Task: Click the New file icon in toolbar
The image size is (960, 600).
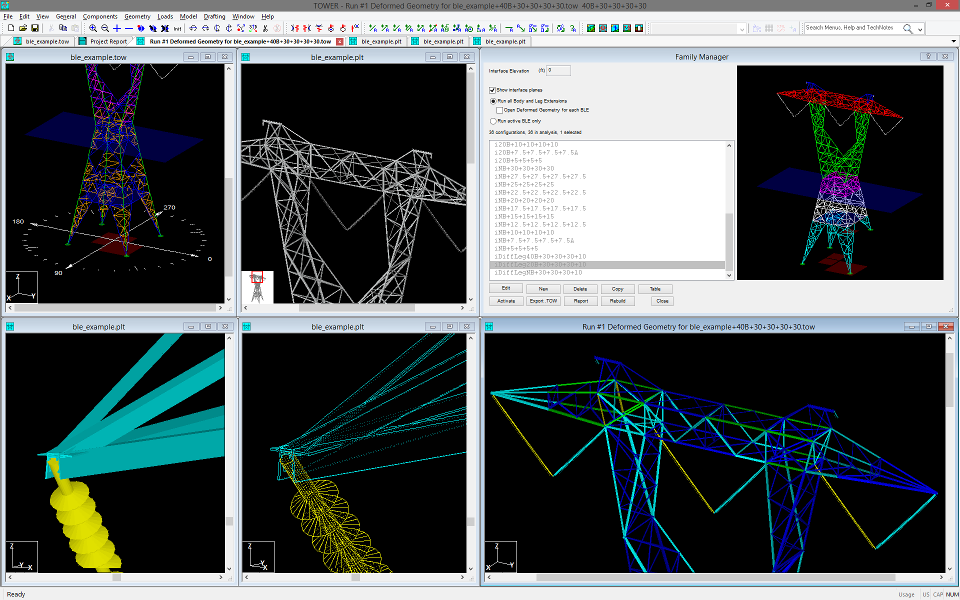Action: [x=11, y=28]
